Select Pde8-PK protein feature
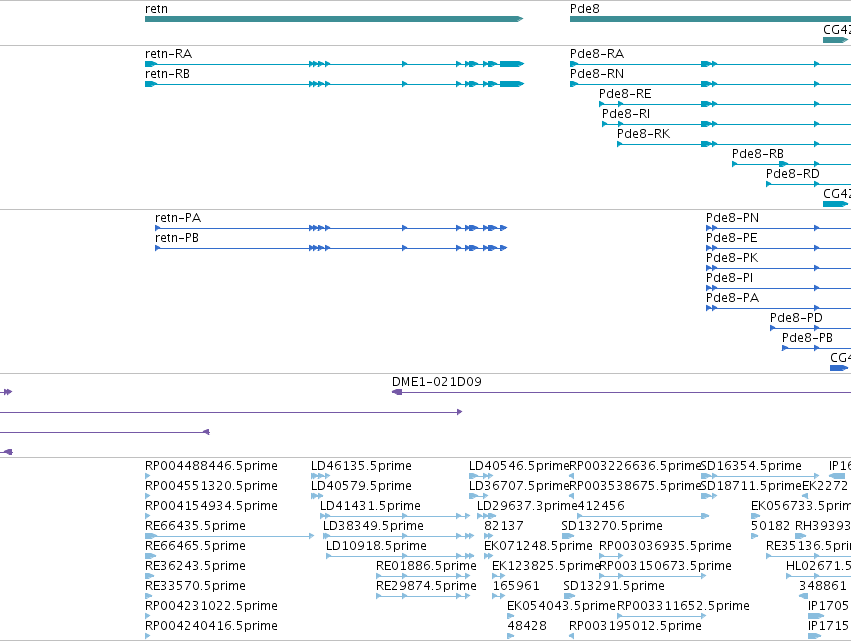Viewport: 851px width, 641px height. 778,268
